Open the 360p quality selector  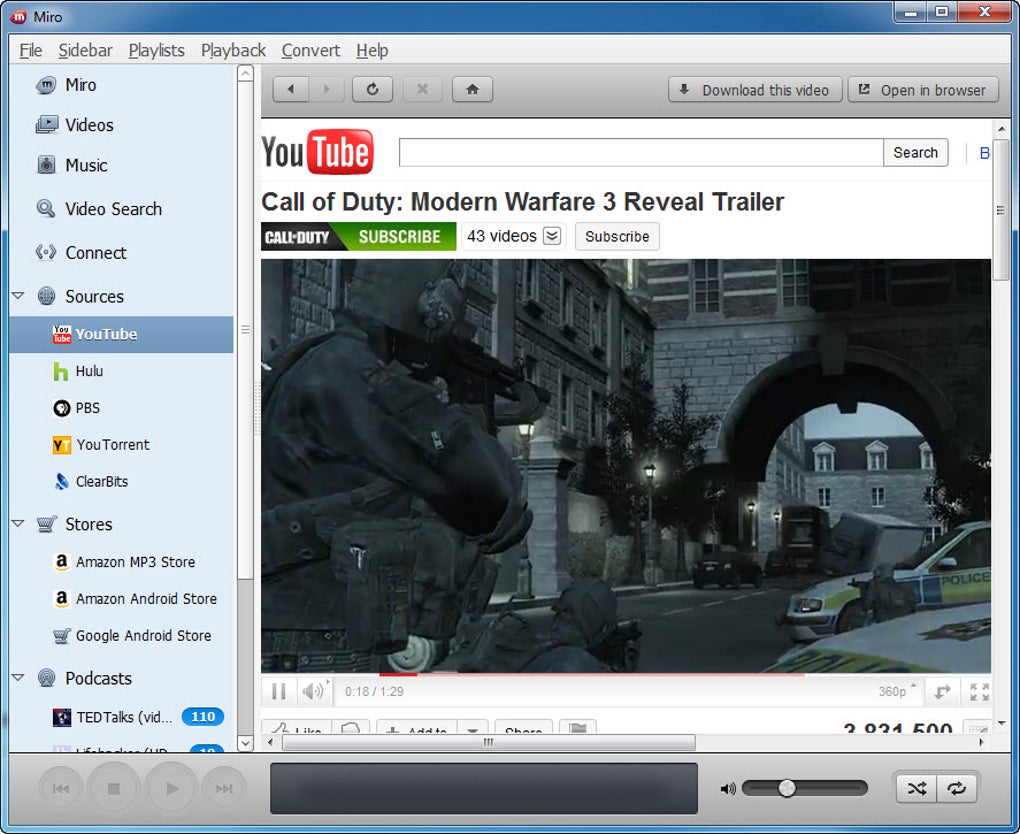point(896,692)
